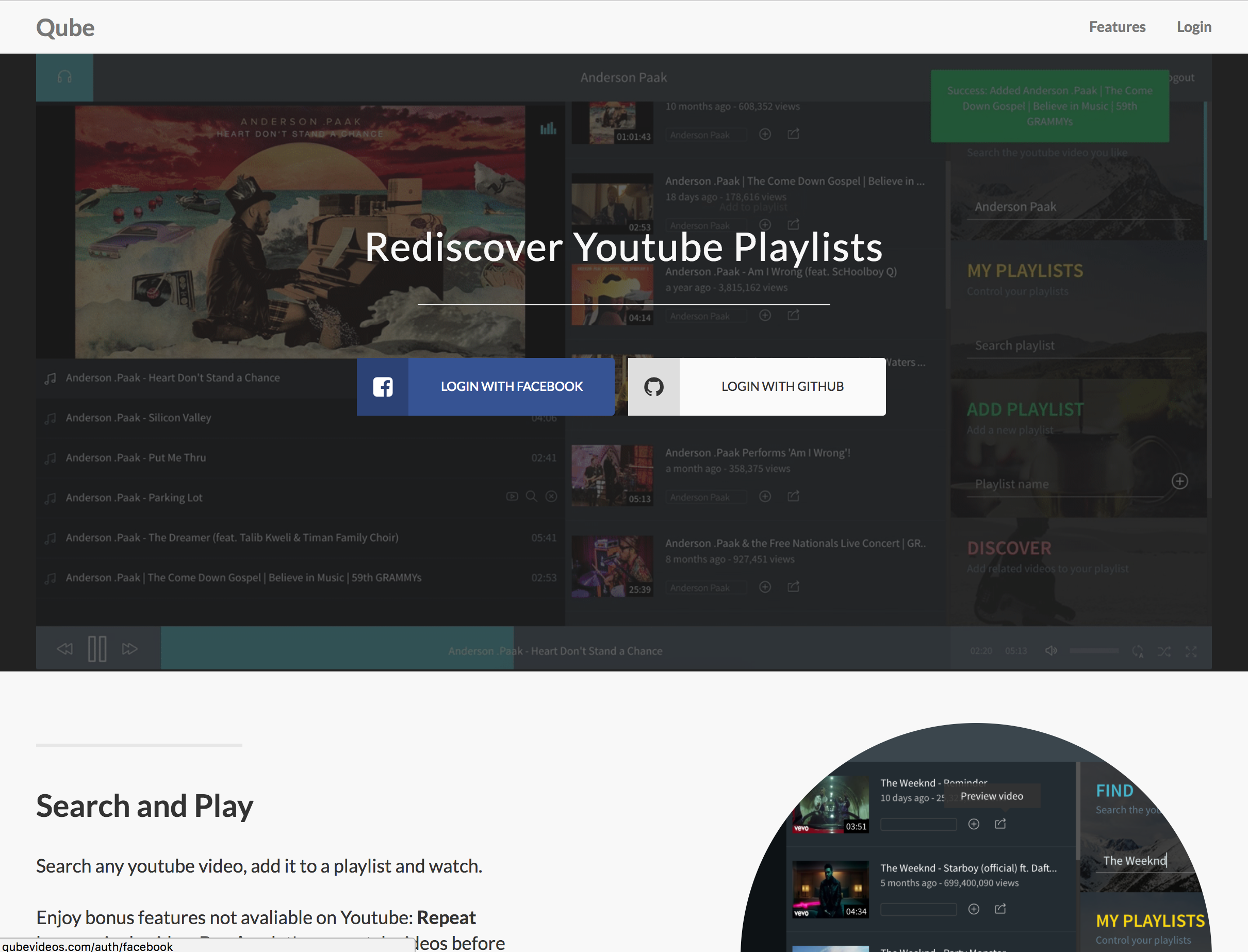Click the Facebook logo icon
The image size is (1248, 952).
tap(383, 387)
